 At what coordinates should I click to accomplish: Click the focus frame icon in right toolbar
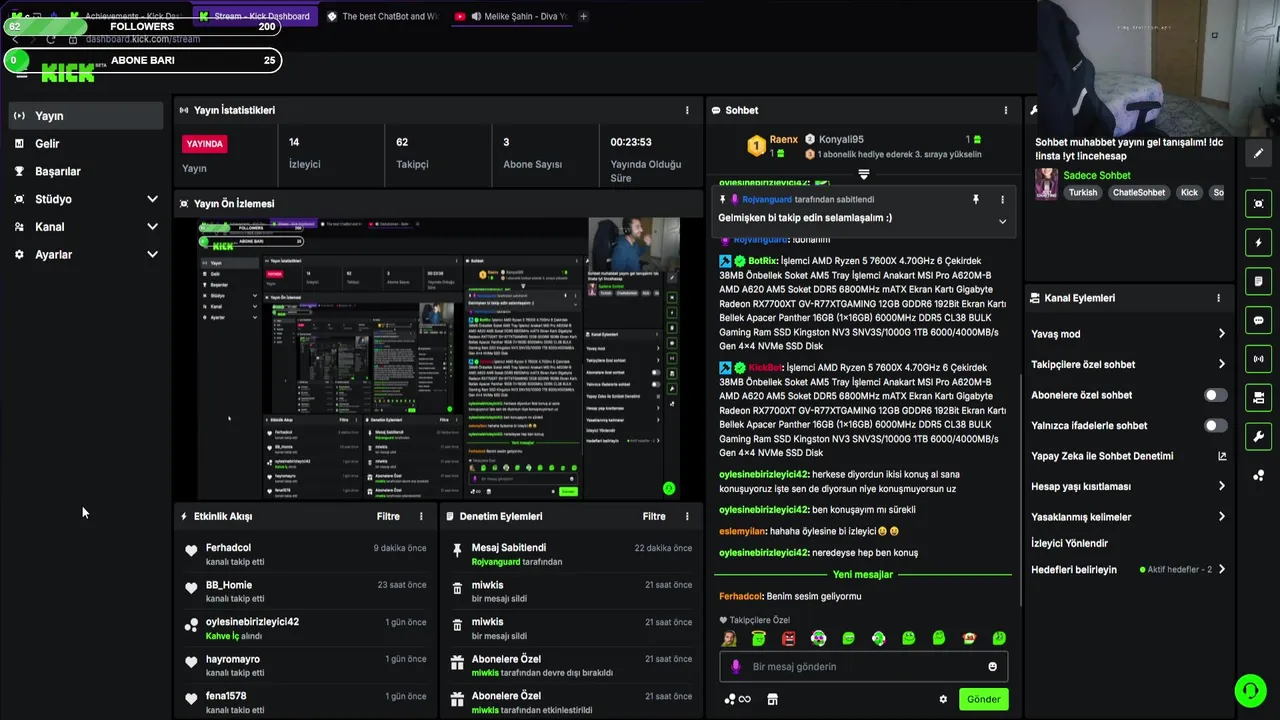(x=1259, y=204)
